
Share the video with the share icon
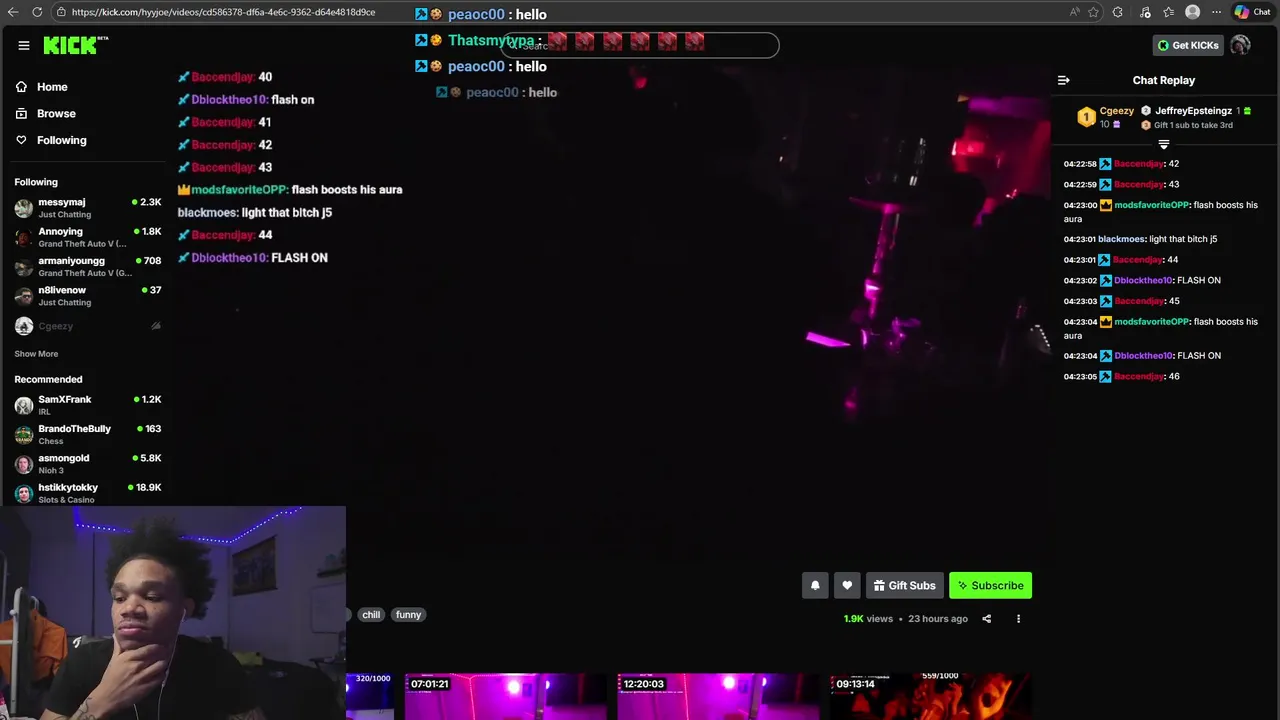[986, 619]
